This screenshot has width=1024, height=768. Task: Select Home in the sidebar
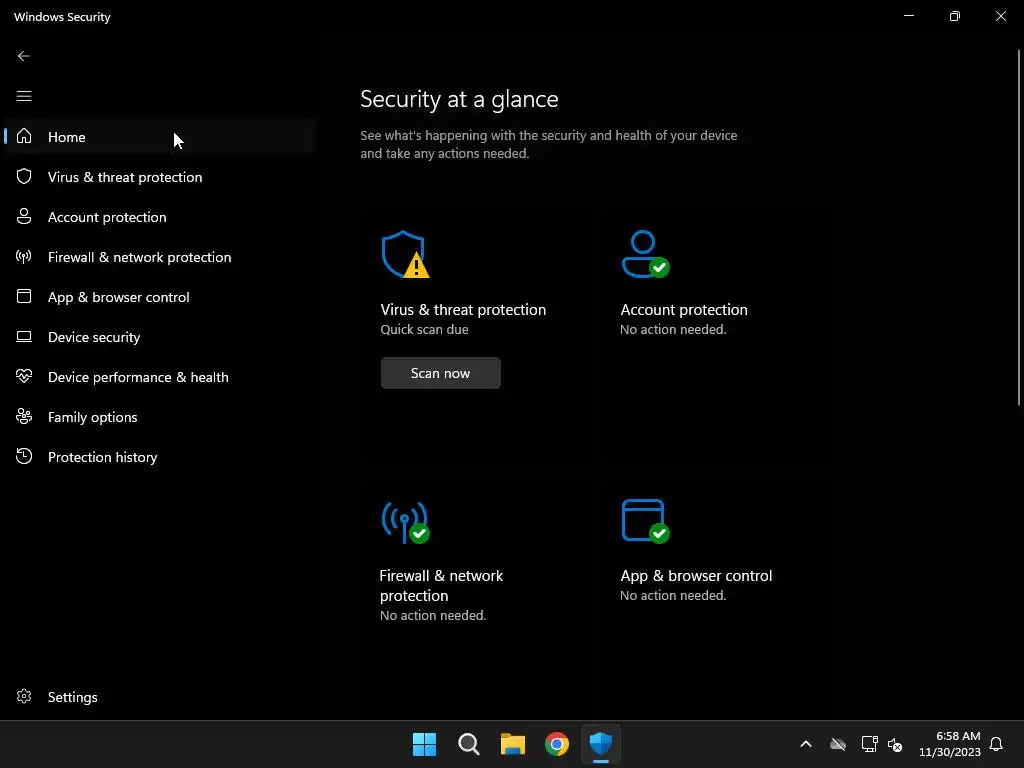[160, 136]
